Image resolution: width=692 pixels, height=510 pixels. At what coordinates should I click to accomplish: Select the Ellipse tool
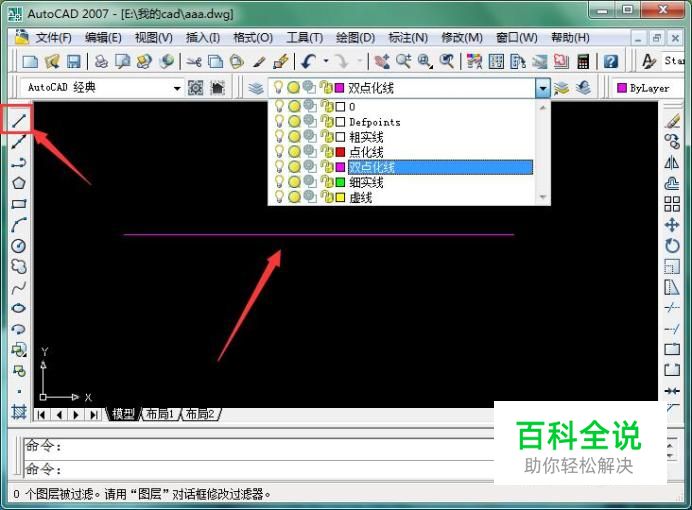[x=19, y=308]
